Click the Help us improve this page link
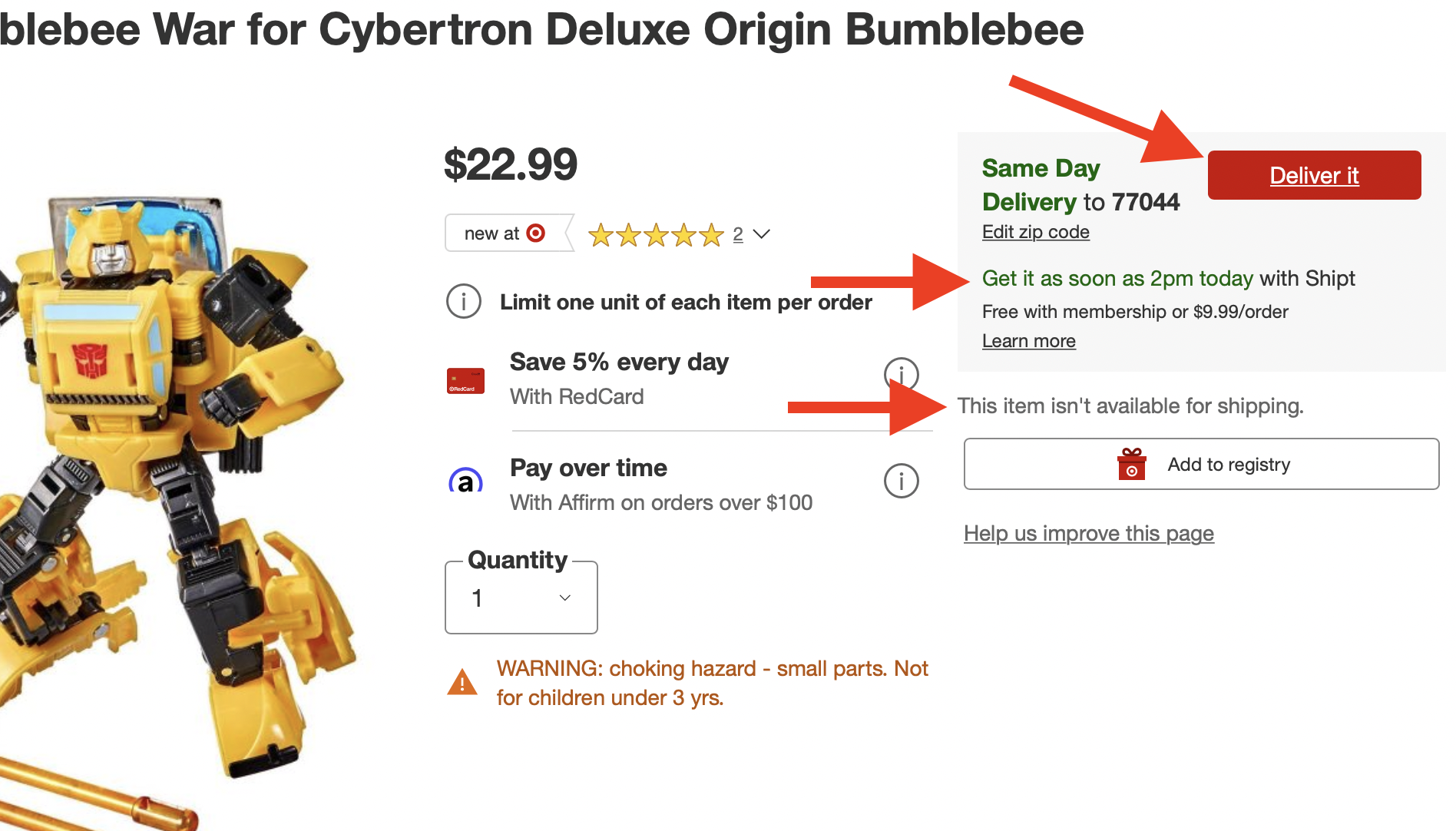The width and height of the screenshot is (1456, 831). (x=1088, y=533)
